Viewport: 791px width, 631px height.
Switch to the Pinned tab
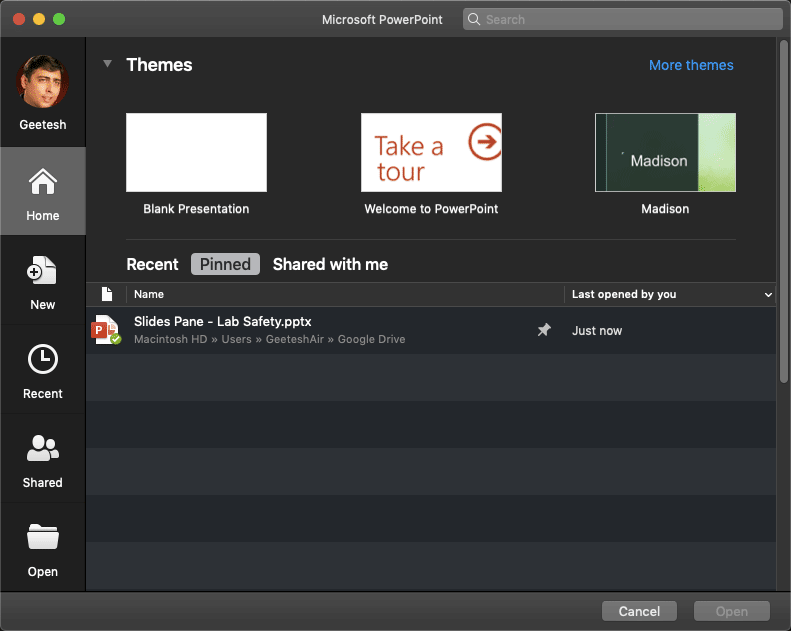point(225,264)
